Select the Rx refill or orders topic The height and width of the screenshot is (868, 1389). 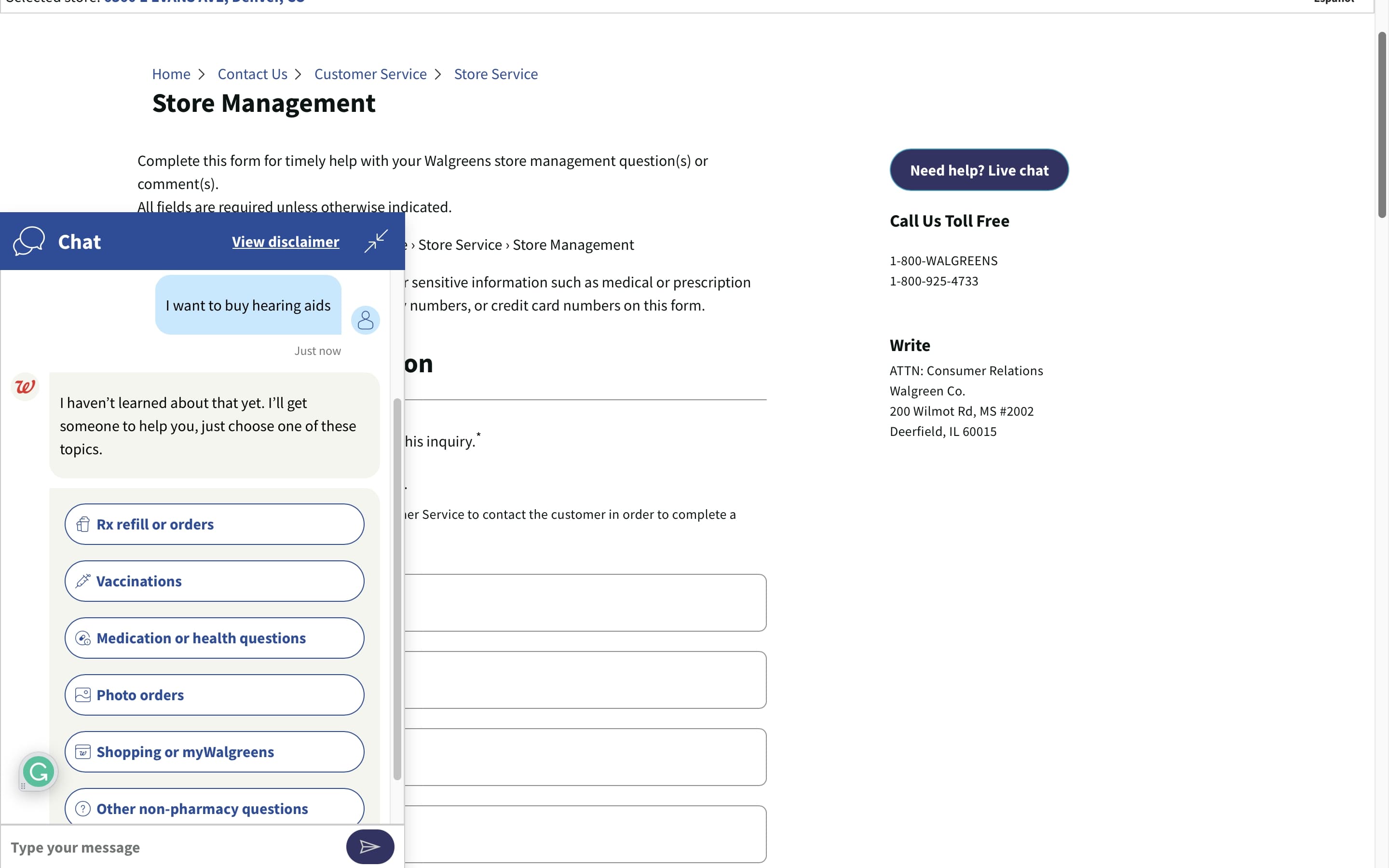[214, 524]
